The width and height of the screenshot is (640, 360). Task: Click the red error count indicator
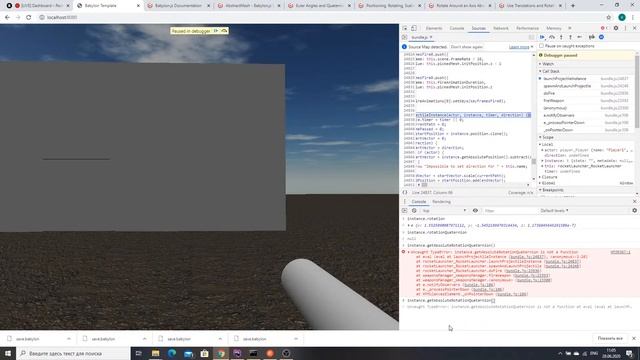(x=604, y=28)
